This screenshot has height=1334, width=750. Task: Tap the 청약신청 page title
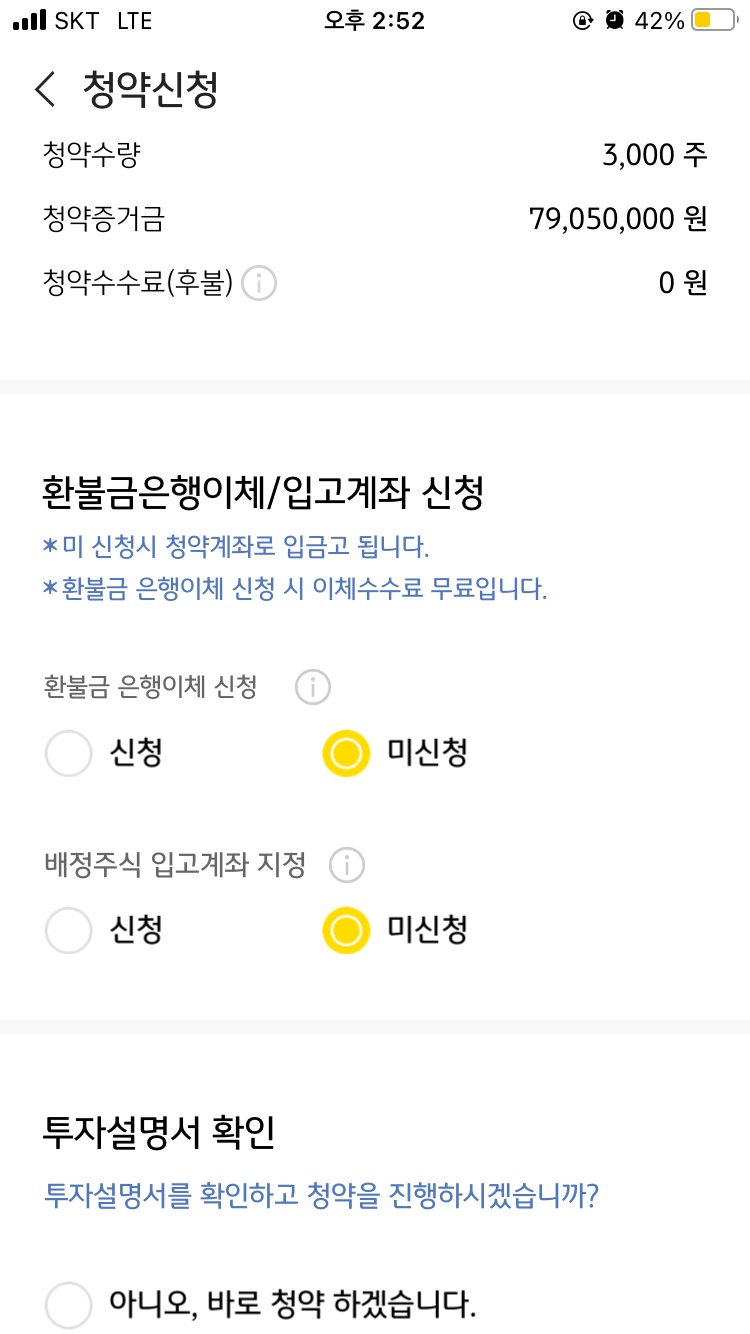point(151,89)
